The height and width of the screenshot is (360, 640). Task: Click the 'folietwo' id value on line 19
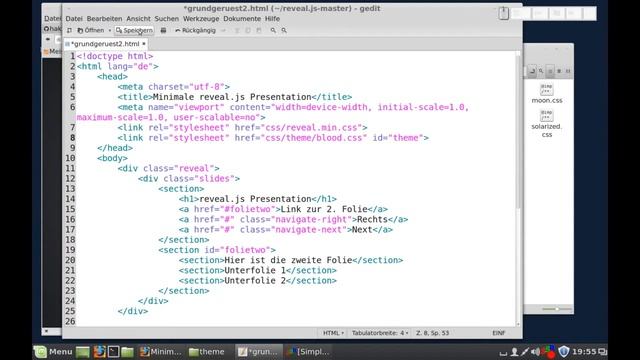pyautogui.click(x=247, y=250)
